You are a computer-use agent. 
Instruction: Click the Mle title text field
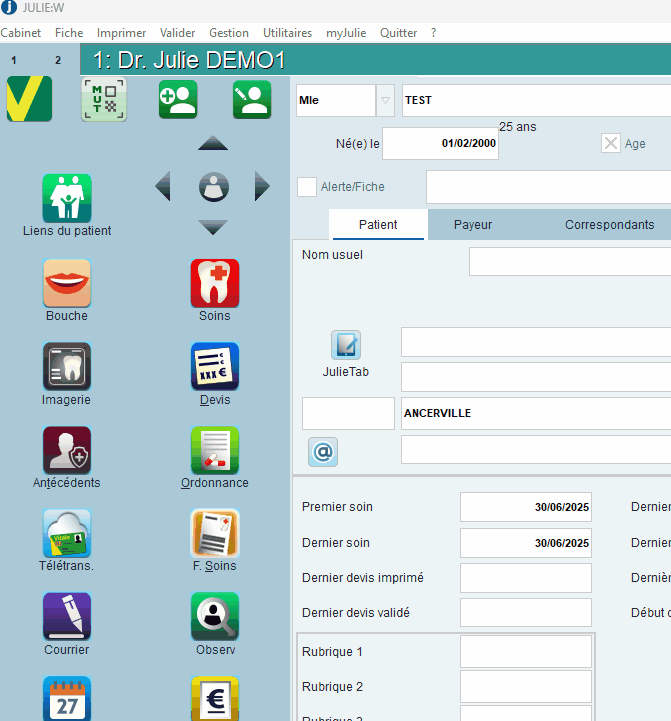click(336, 100)
